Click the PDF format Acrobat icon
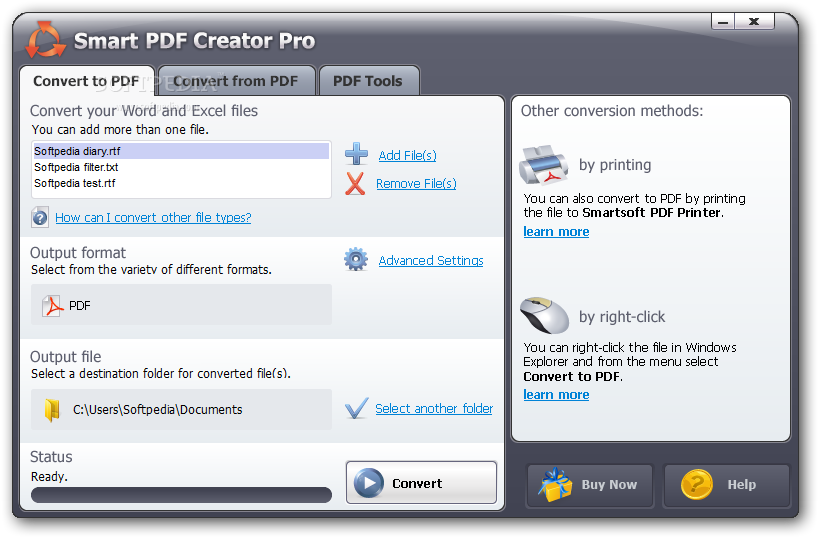 (x=52, y=306)
